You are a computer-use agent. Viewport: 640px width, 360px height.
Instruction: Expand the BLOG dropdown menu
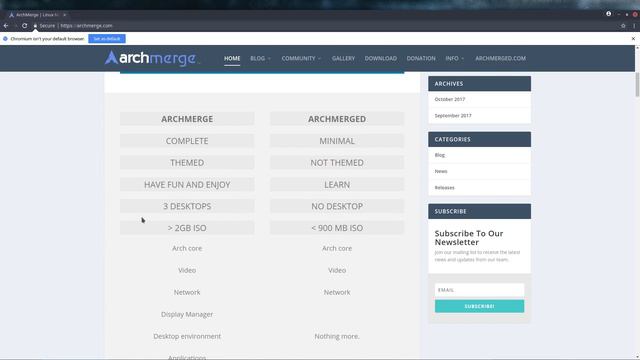click(x=260, y=58)
